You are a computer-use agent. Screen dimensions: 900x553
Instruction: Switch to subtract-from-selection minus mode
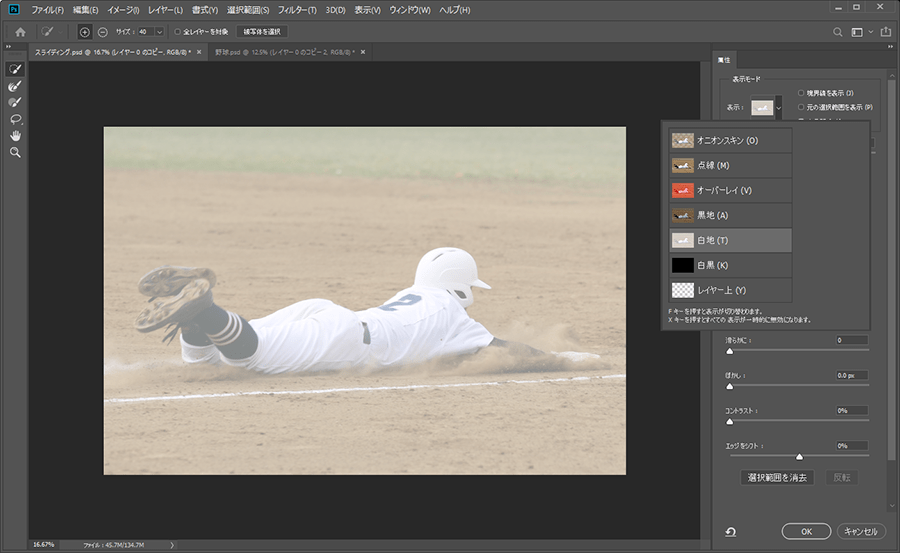pyautogui.click(x=102, y=32)
